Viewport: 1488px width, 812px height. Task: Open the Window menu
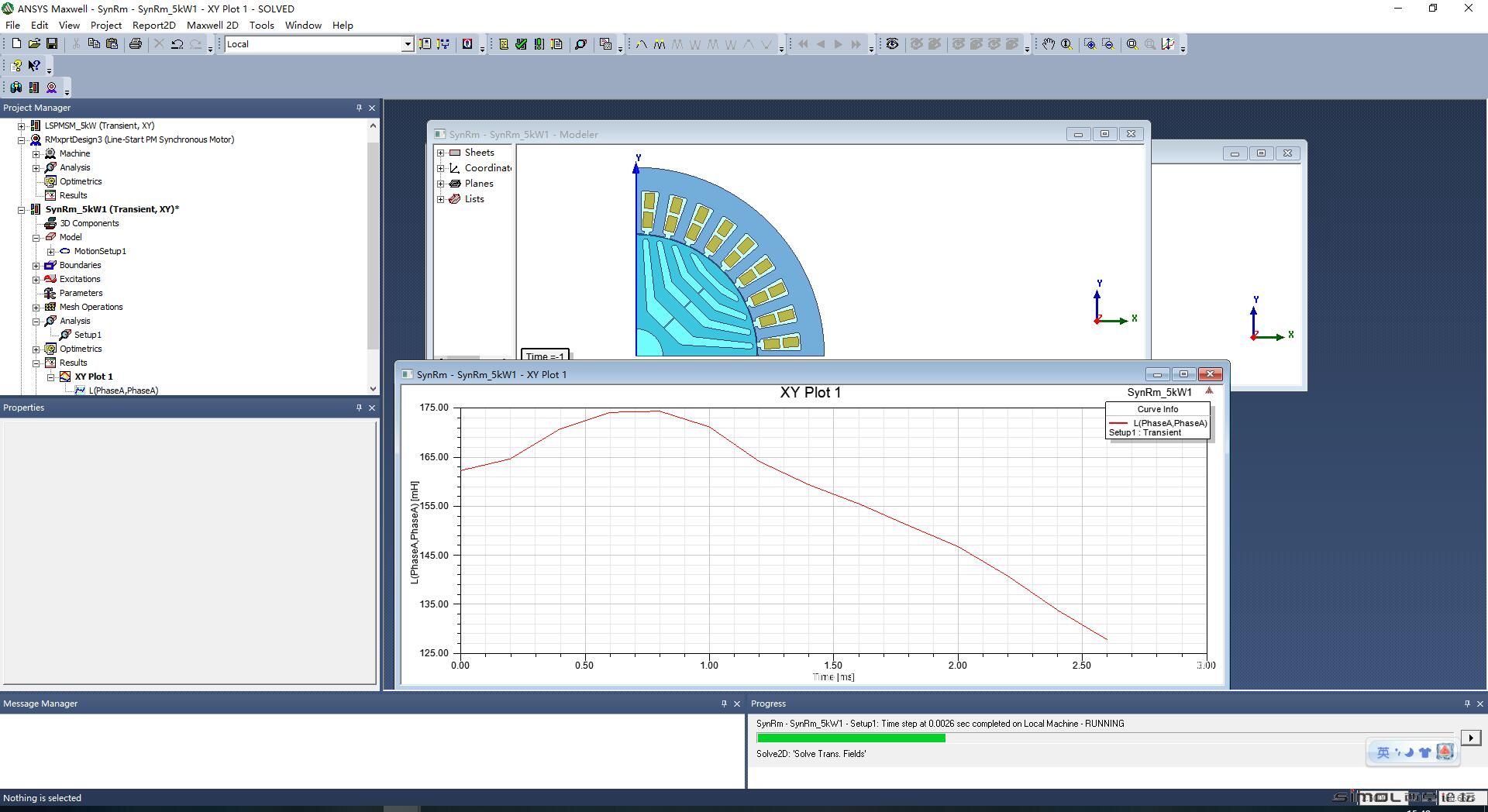click(303, 25)
